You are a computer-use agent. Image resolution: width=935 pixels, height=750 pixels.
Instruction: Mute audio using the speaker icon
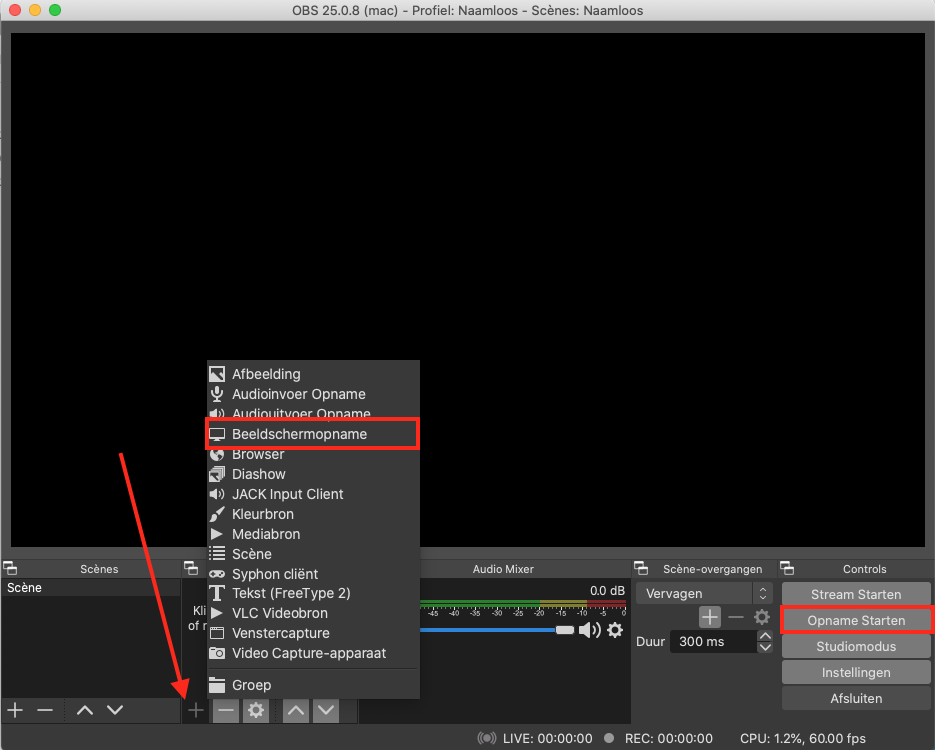point(590,630)
